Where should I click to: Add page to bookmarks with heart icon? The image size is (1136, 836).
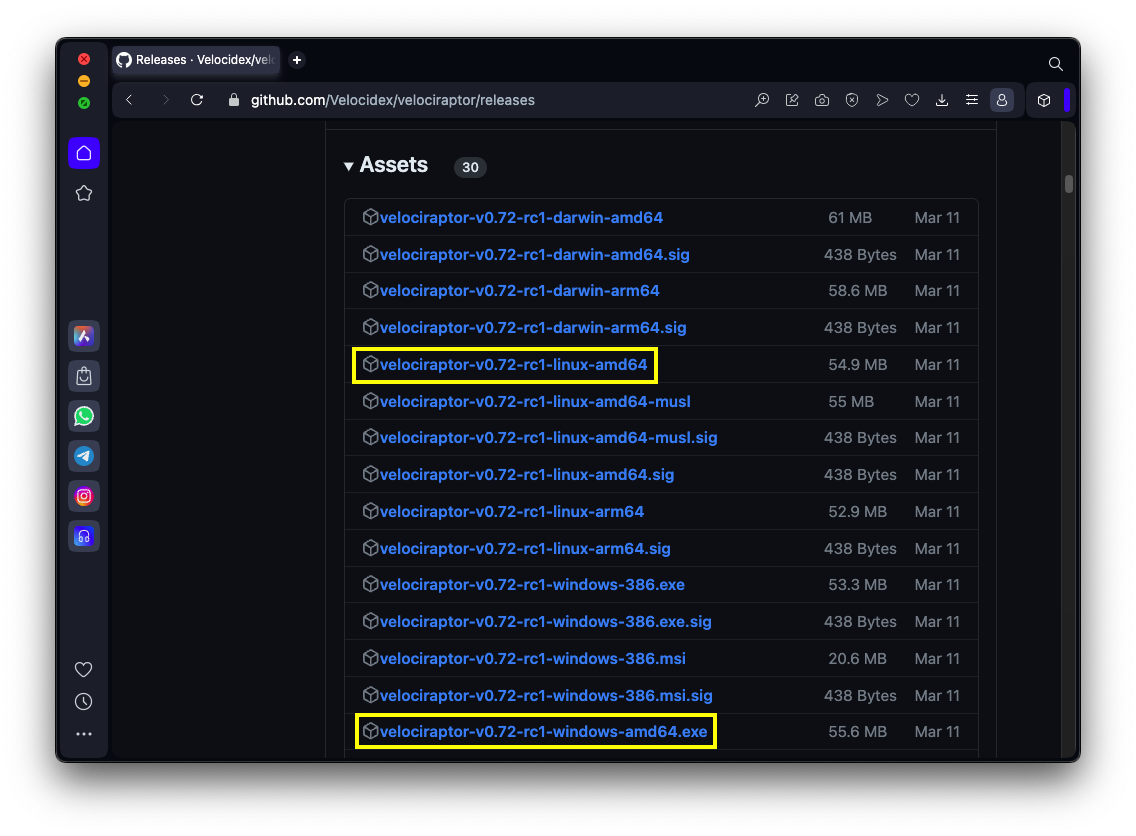pyautogui.click(x=911, y=100)
